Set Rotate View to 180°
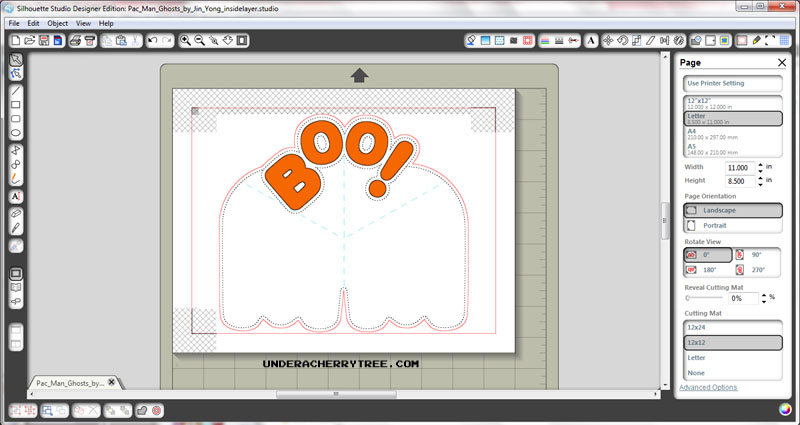 click(708, 269)
